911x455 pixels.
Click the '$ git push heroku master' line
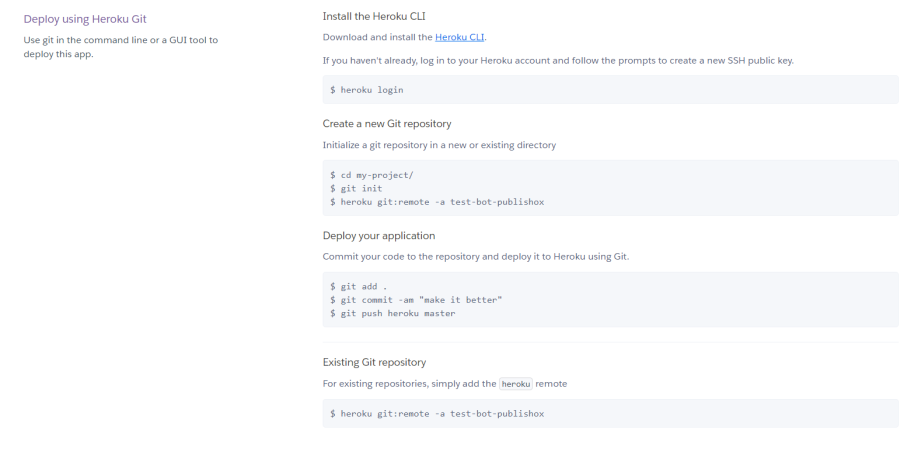coord(393,313)
